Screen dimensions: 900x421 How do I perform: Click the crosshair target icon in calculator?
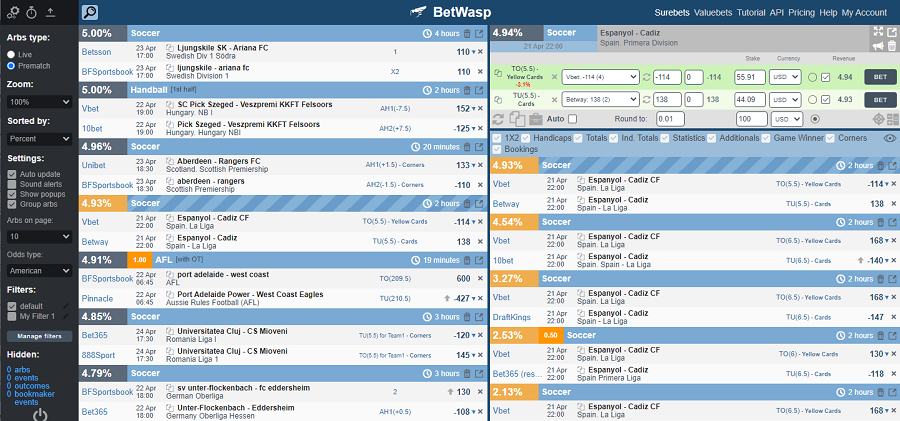pyautogui.click(x=878, y=119)
